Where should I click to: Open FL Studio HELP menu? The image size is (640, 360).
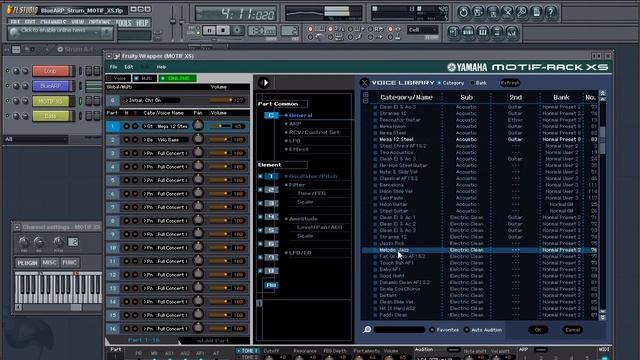point(142,23)
